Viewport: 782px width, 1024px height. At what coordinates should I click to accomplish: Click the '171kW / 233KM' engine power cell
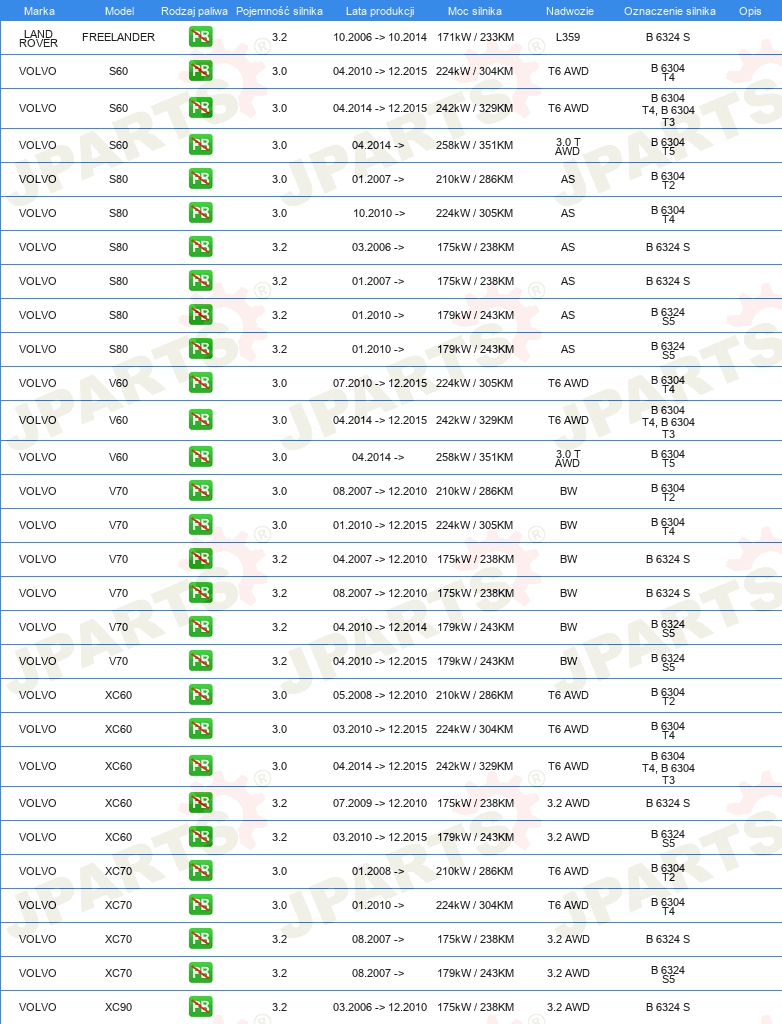point(475,37)
